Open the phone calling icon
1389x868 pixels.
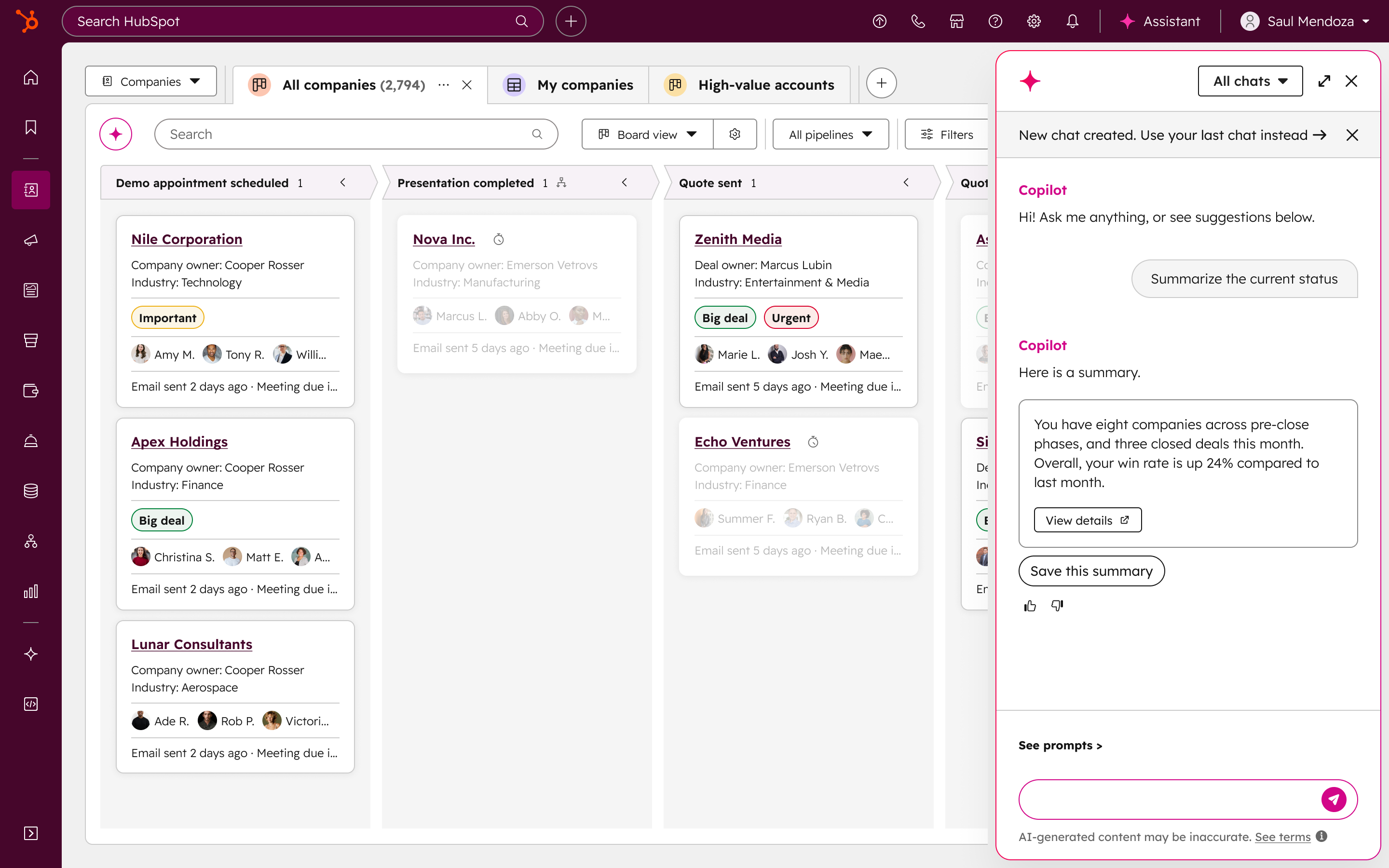coord(918,21)
